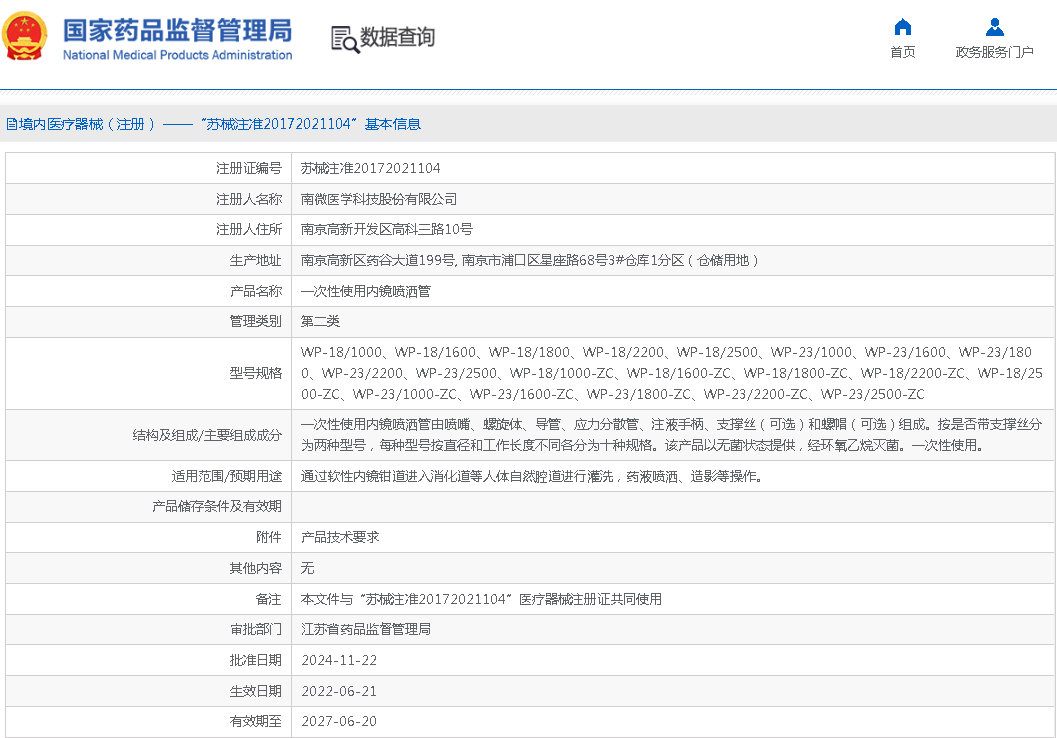Click the 注册证编号 label
The width and height of the screenshot is (1057, 738).
(x=249, y=168)
